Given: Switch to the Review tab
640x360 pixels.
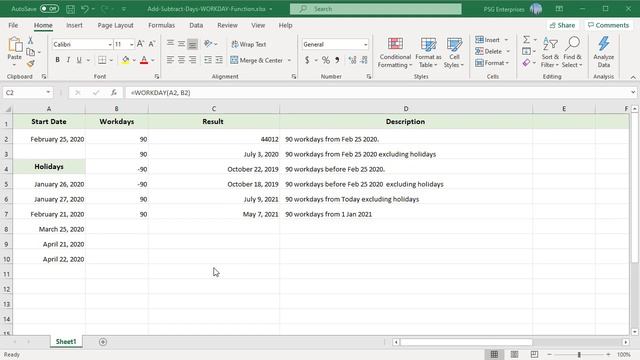Looking at the screenshot, I should coord(227,25).
